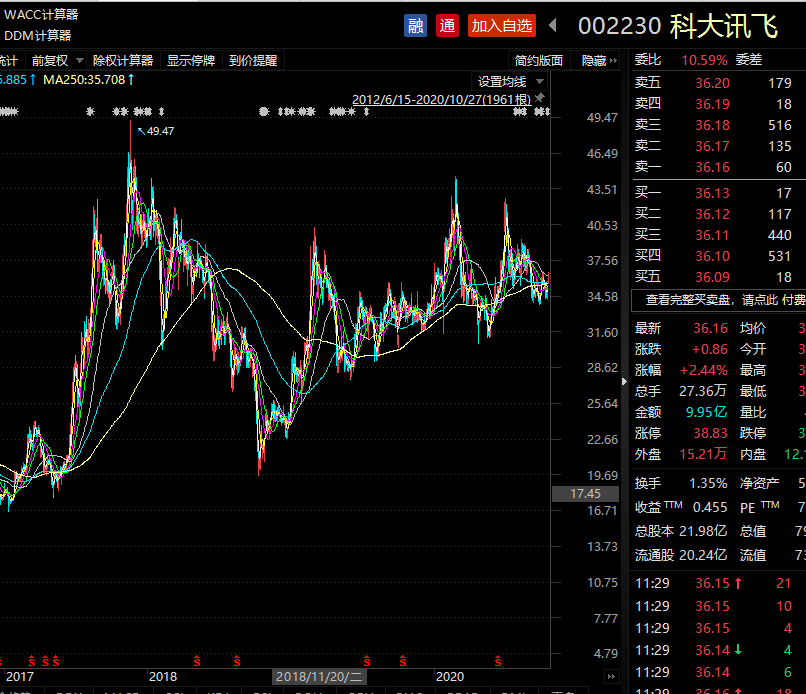Select the 卖三 ask row at 36.18

coord(719,125)
